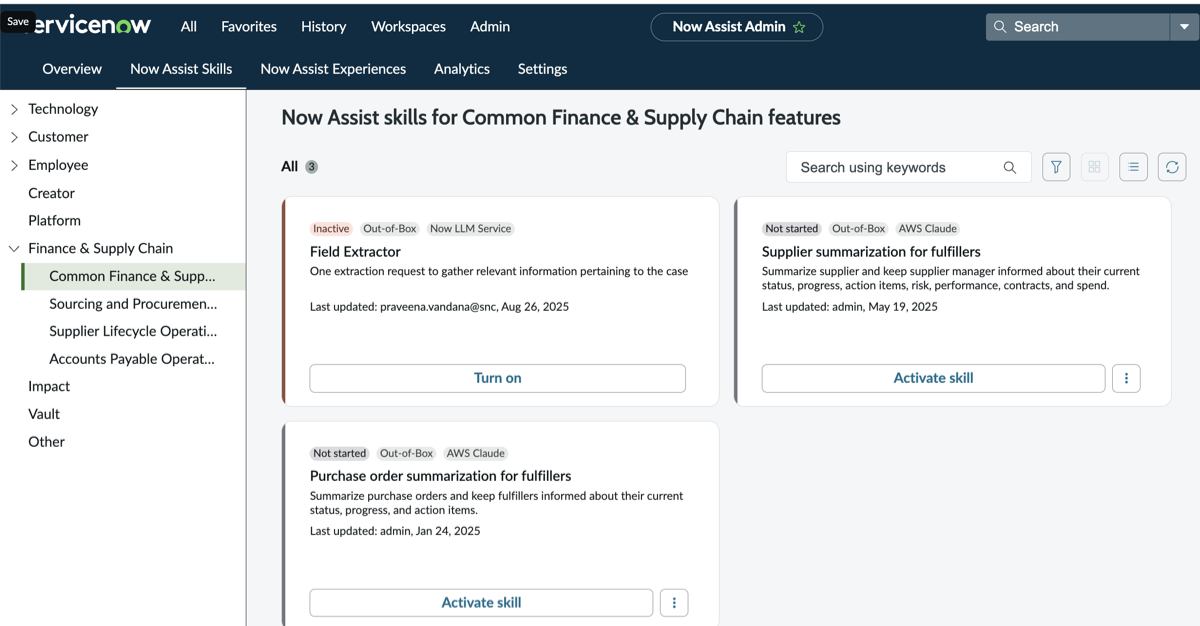The image size is (1200, 626).
Task: Select Creator in the sidebar
Action: tap(51, 193)
